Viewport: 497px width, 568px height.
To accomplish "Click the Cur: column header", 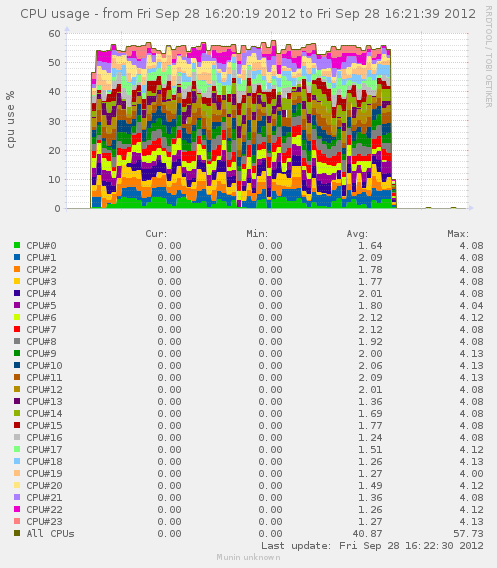I will (x=156, y=234).
